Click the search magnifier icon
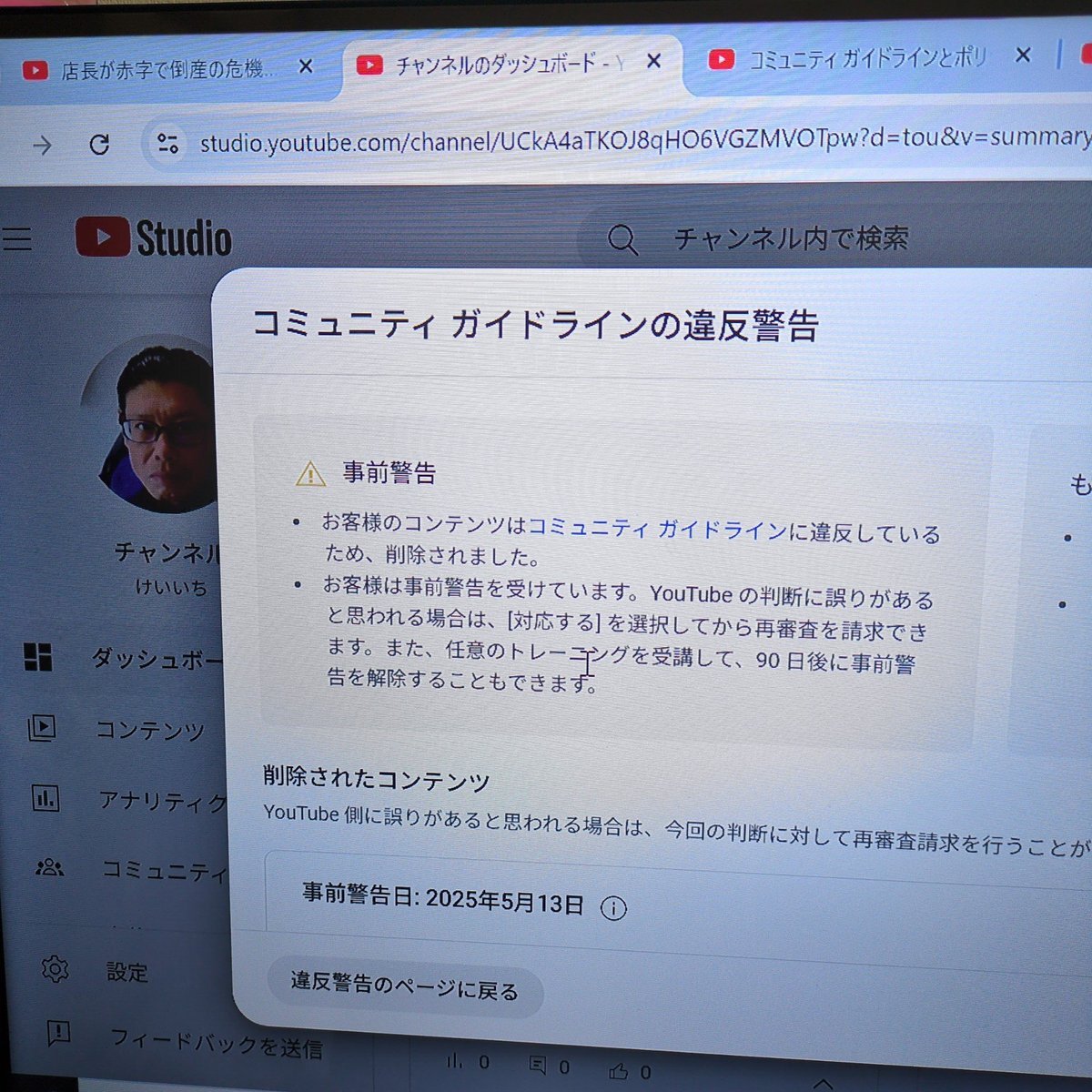1092x1092 pixels. pos(622,239)
